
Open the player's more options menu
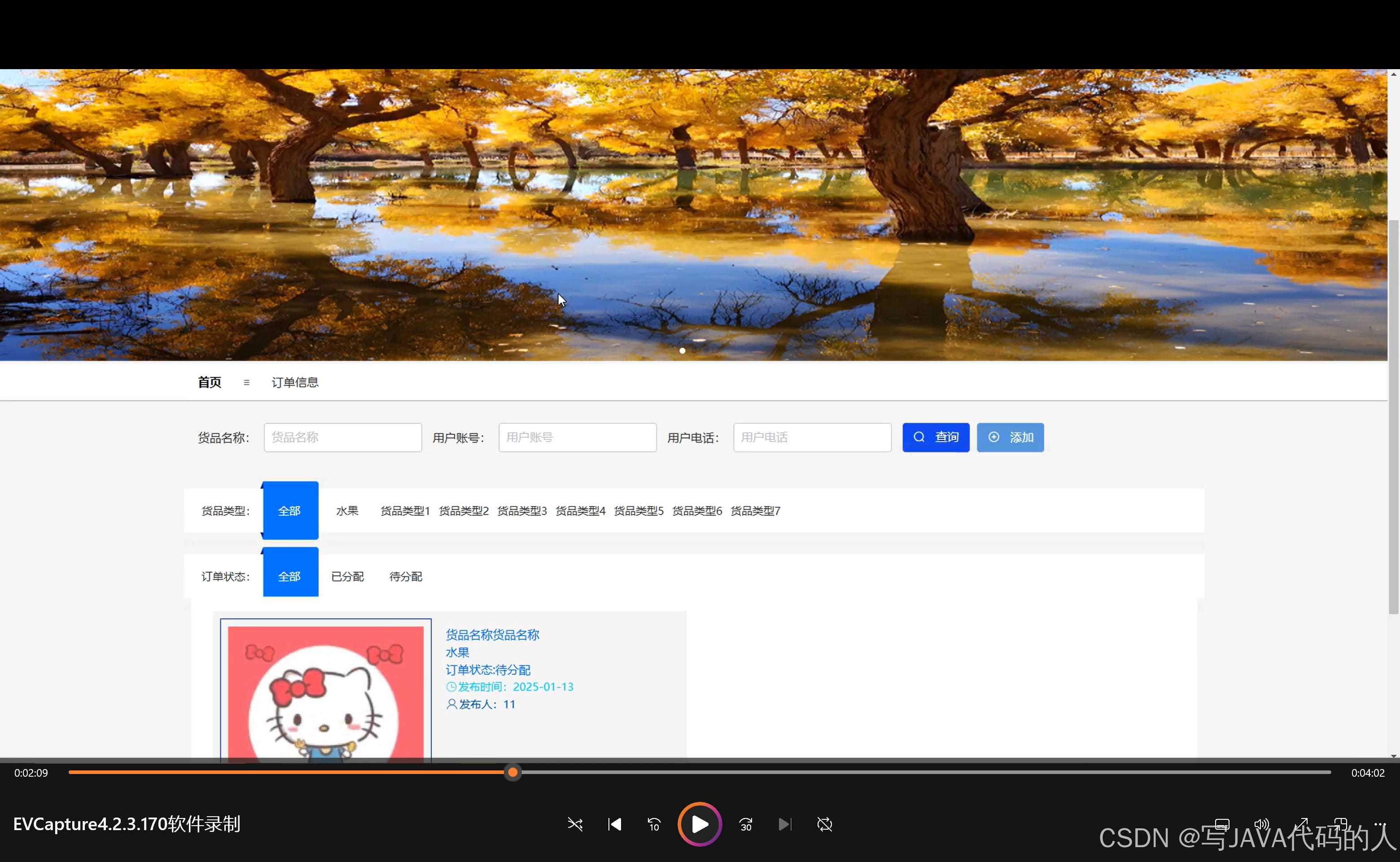[1380, 824]
